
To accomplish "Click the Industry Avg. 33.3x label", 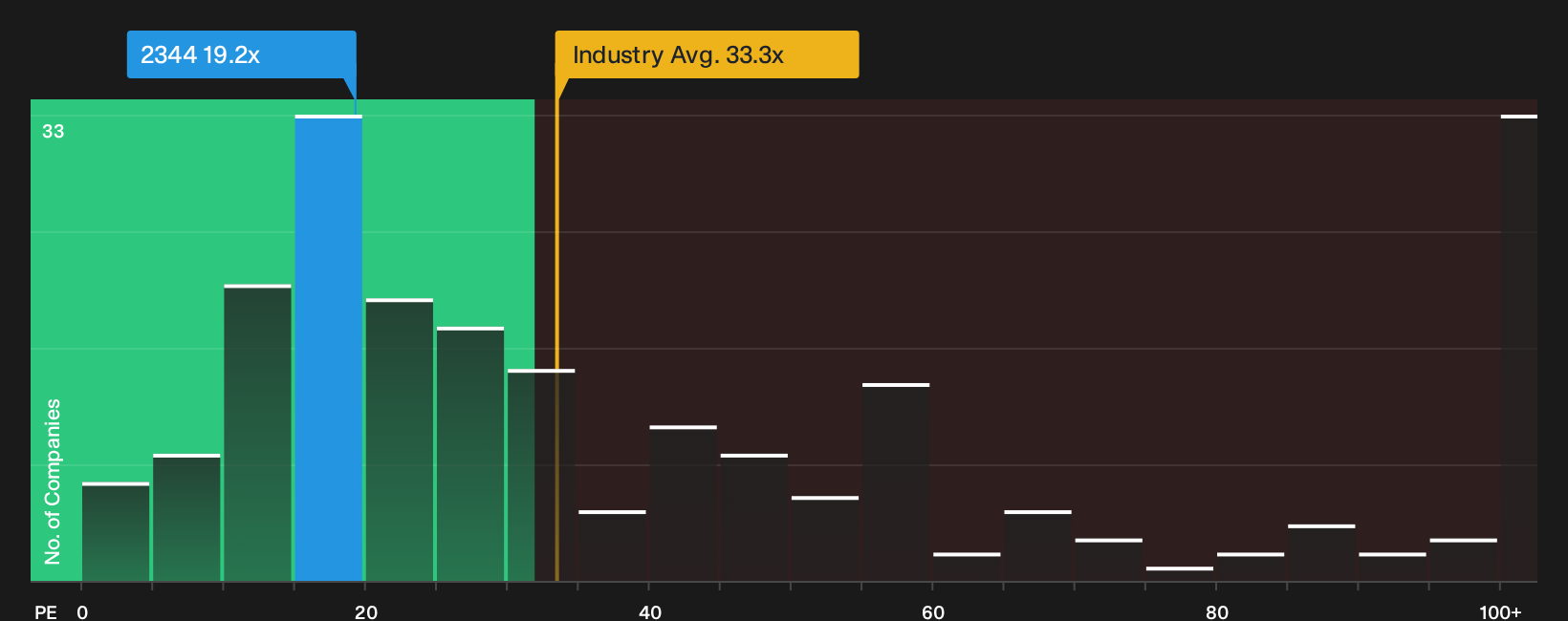I will (x=707, y=54).
